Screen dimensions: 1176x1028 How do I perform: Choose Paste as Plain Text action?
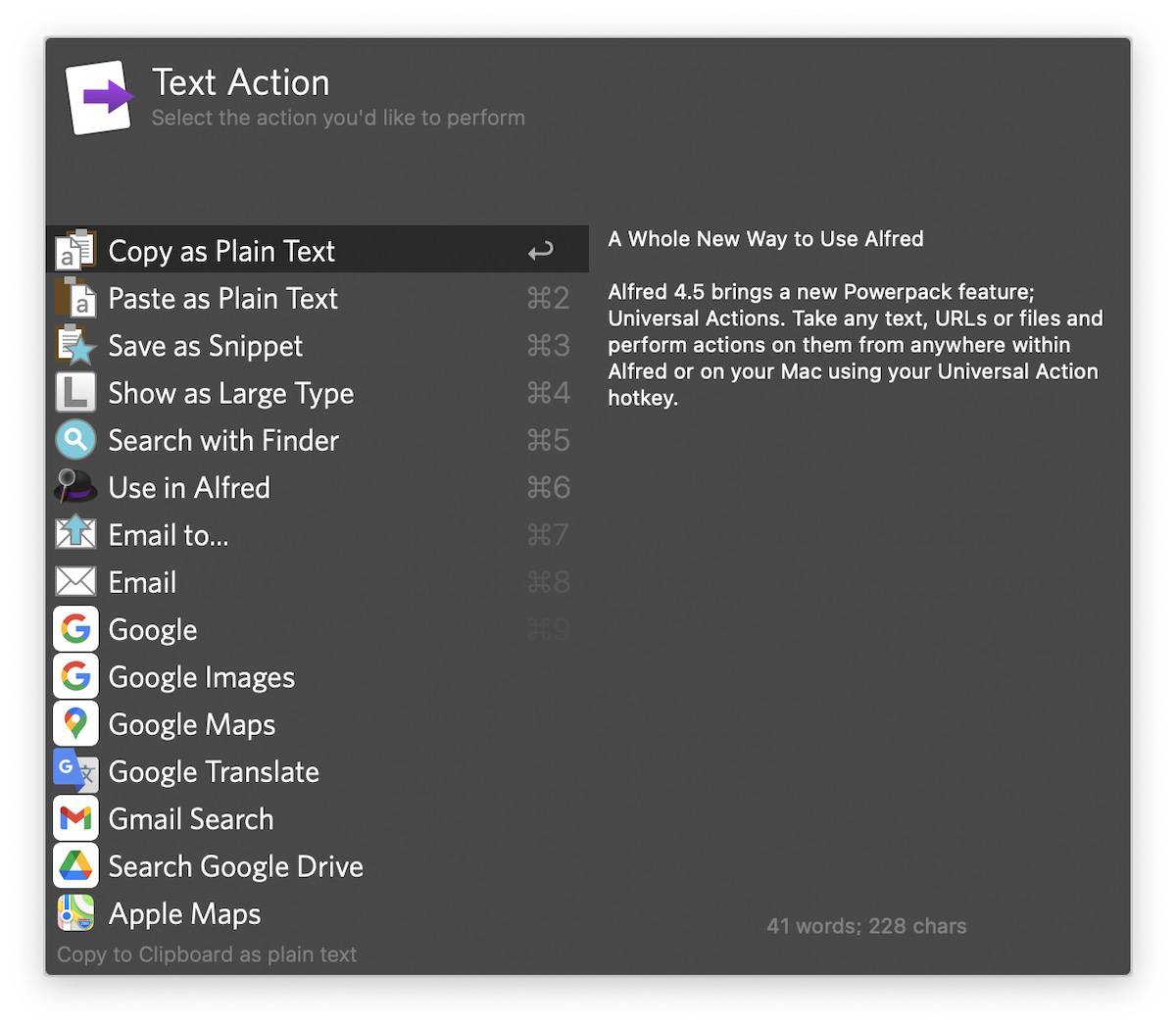point(318,297)
